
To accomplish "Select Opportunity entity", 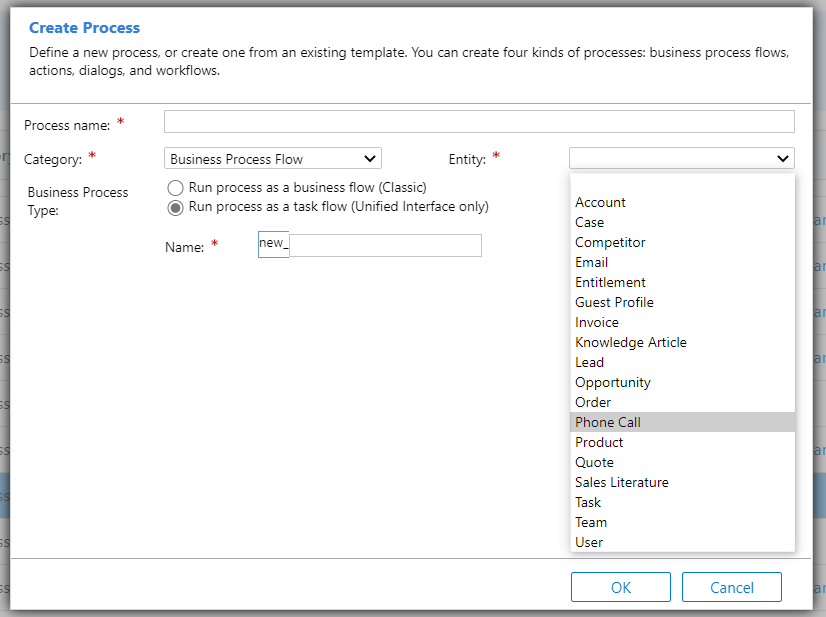I will (x=612, y=382).
